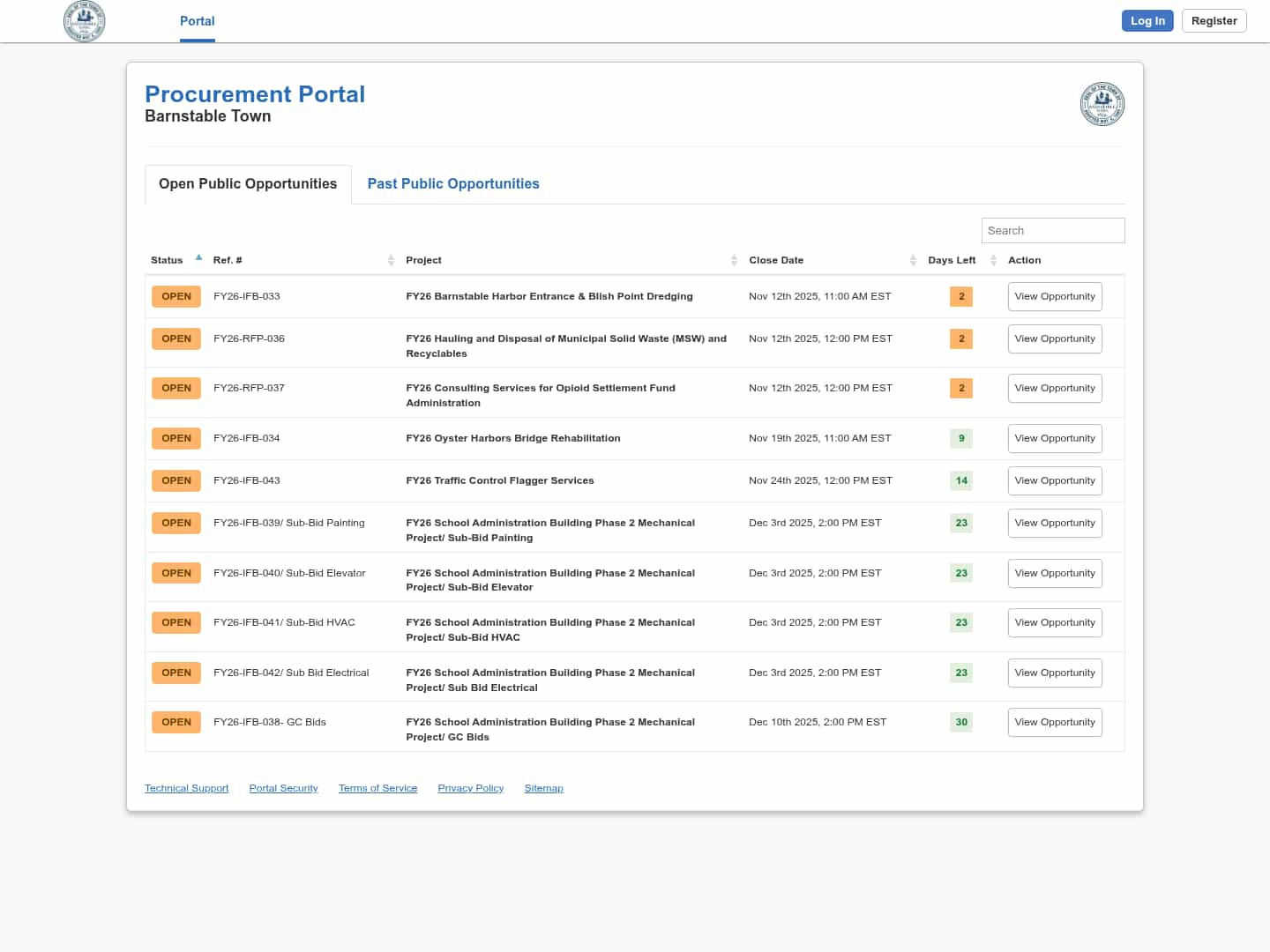
Task: Click the 30 days left badge
Action: [961, 722]
